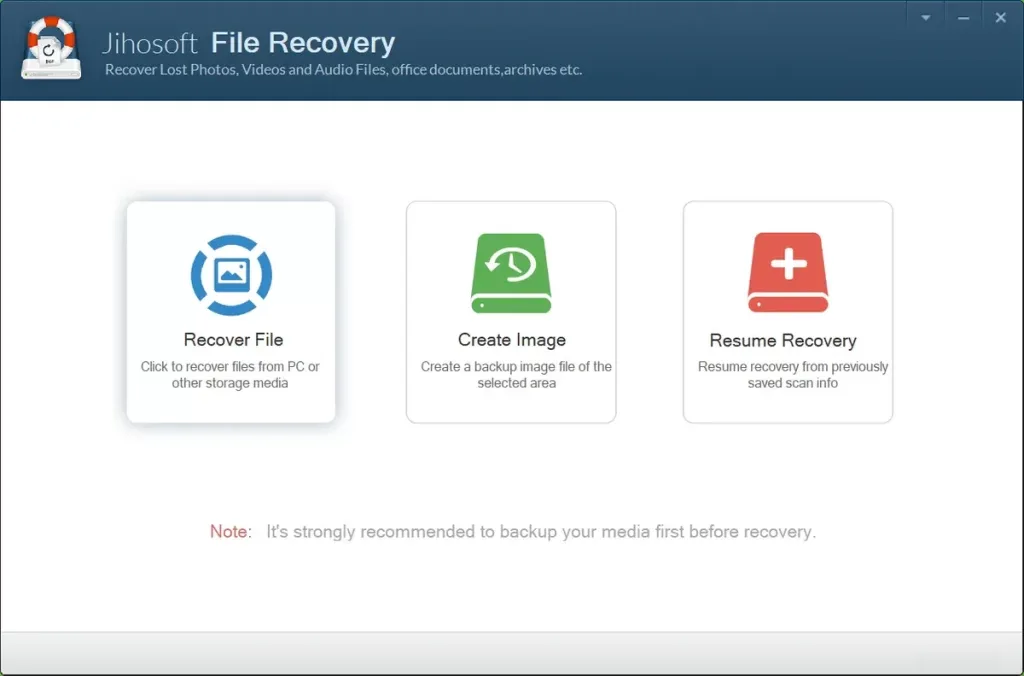The width and height of the screenshot is (1024, 676).
Task: Click the backup recommendation Note text
Action: 513,531
